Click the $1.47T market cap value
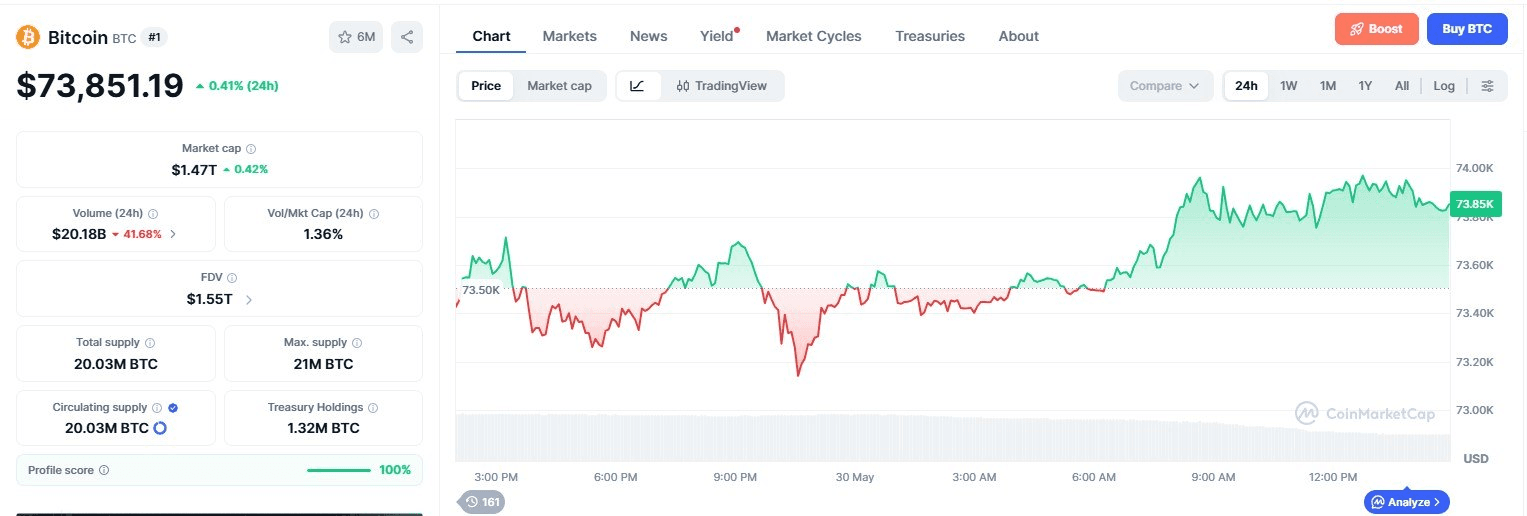 [x=194, y=170]
